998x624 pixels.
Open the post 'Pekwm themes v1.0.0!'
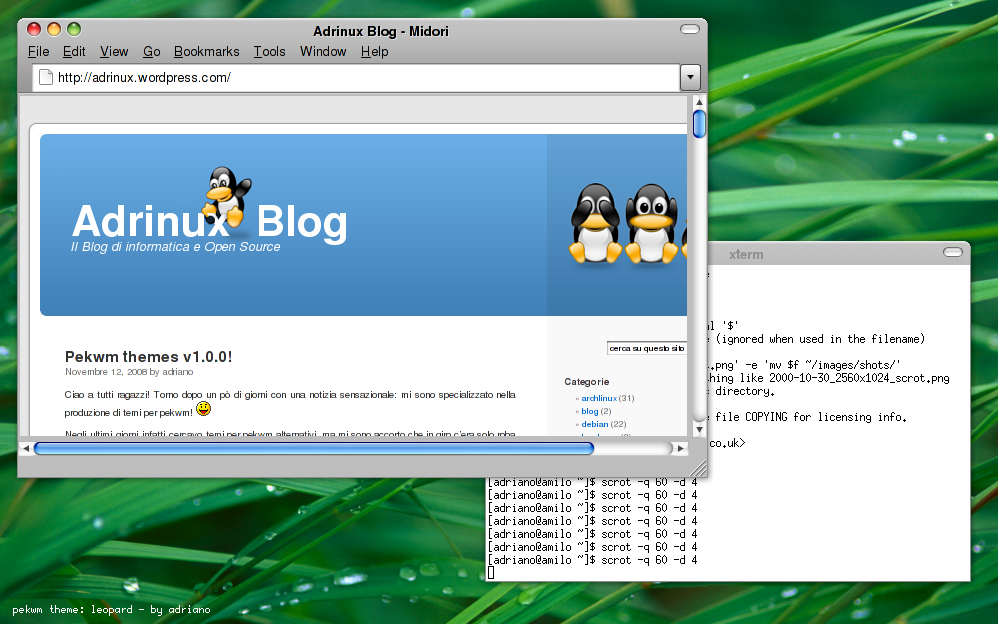tap(148, 357)
